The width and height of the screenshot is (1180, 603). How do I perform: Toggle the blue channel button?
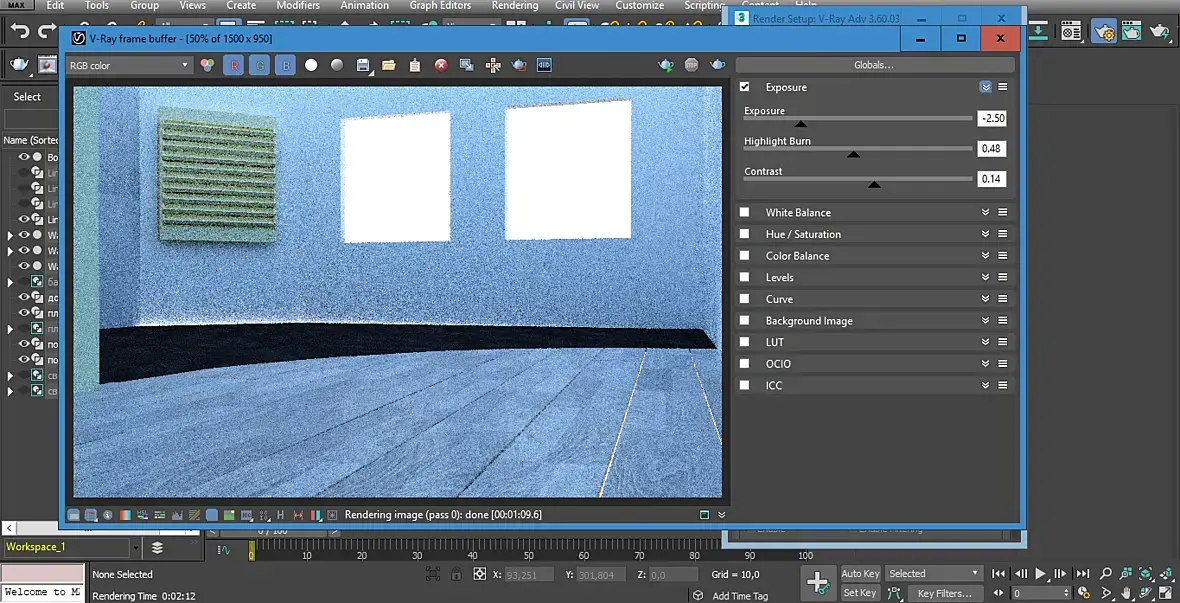(x=286, y=65)
